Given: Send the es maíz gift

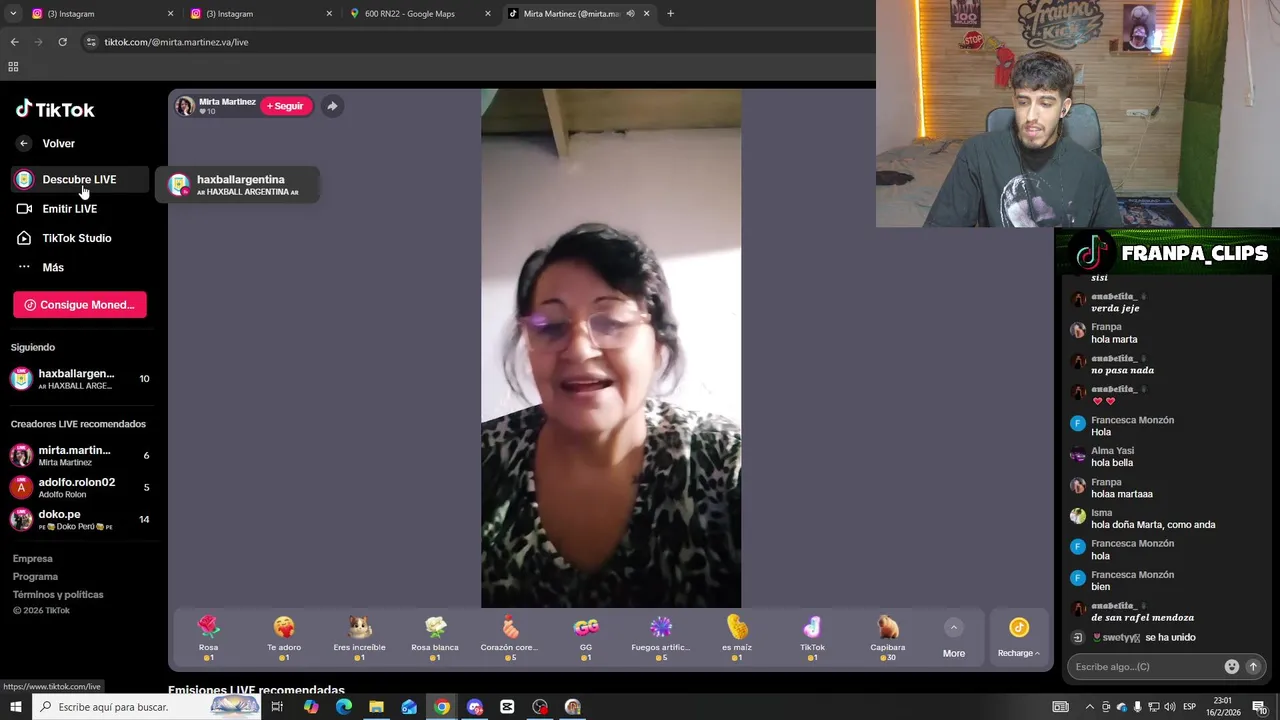Looking at the screenshot, I should pos(737,637).
